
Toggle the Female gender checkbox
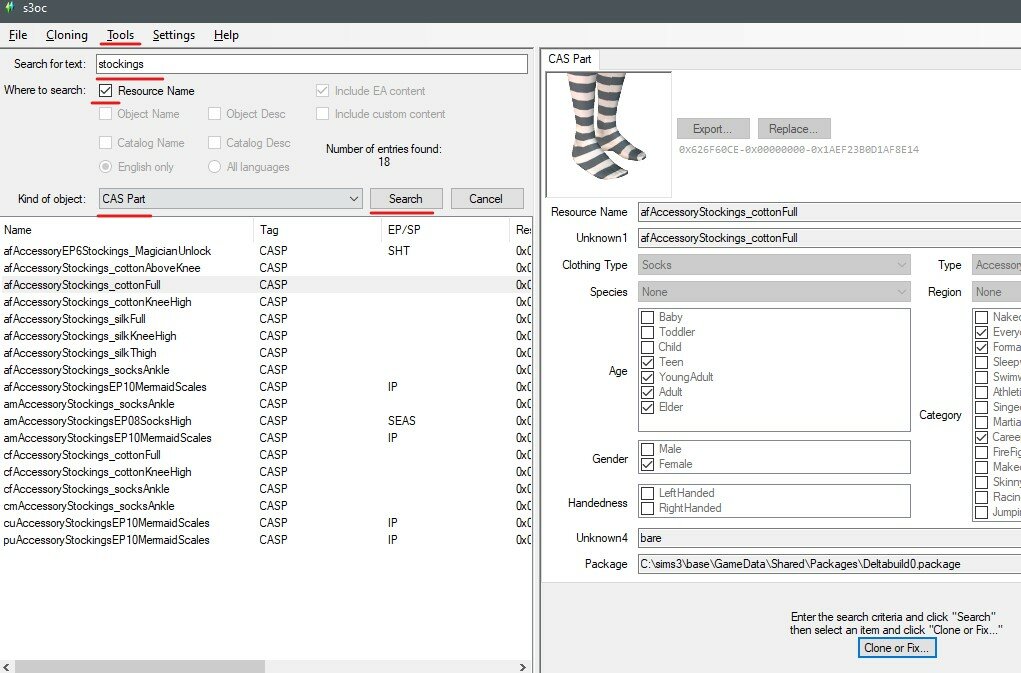click(x=648, y=464)
